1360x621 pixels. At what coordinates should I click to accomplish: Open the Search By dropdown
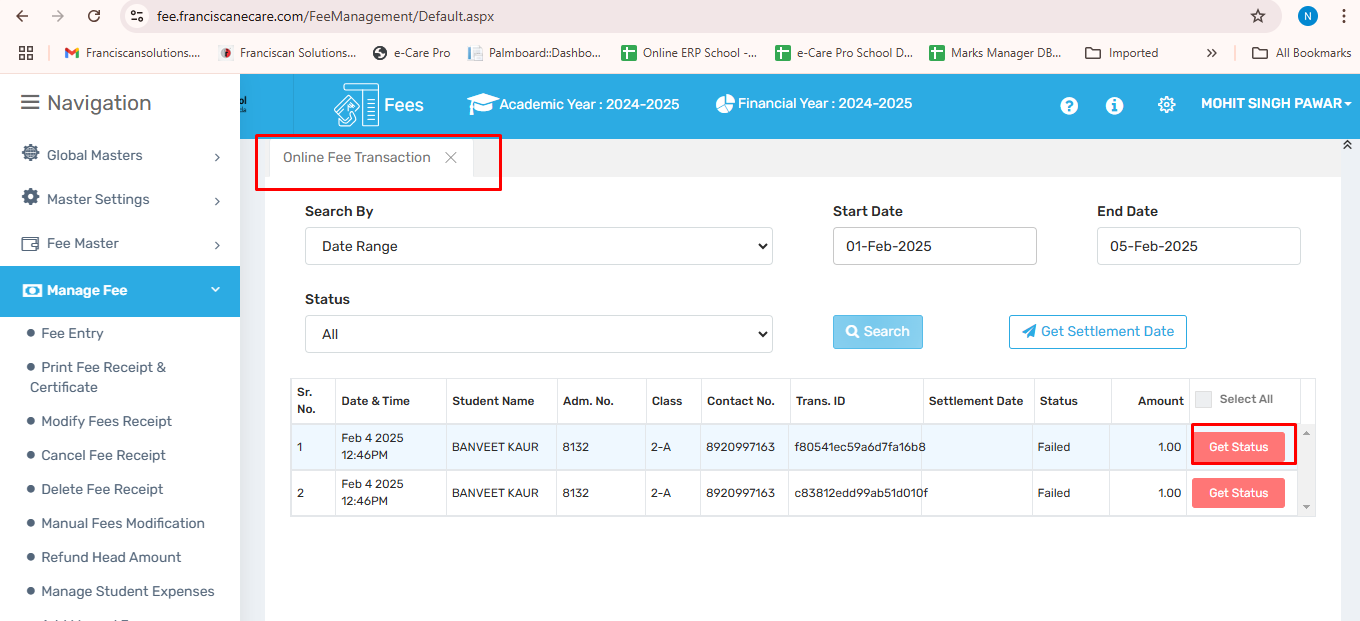[539, 246]
